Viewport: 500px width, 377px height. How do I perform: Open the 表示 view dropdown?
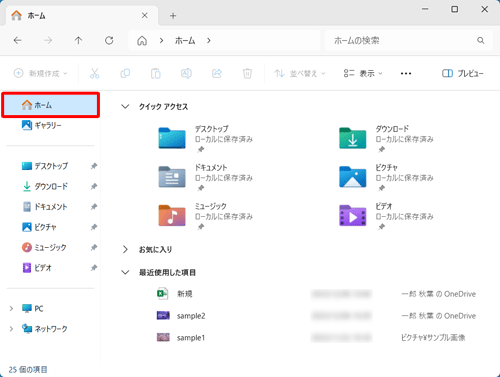(x=363, y=73)
